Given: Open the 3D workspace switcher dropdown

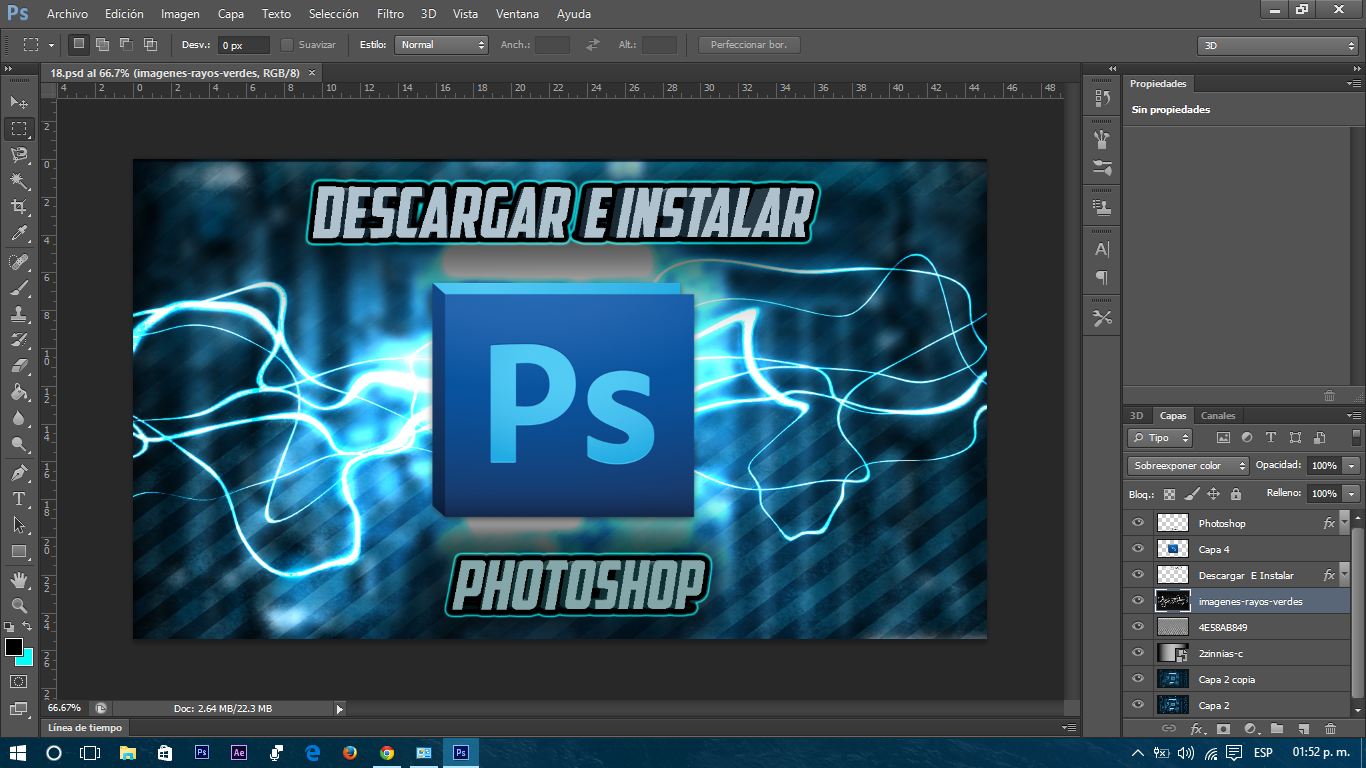Looking at the screenshot, I should [1277, 46].
